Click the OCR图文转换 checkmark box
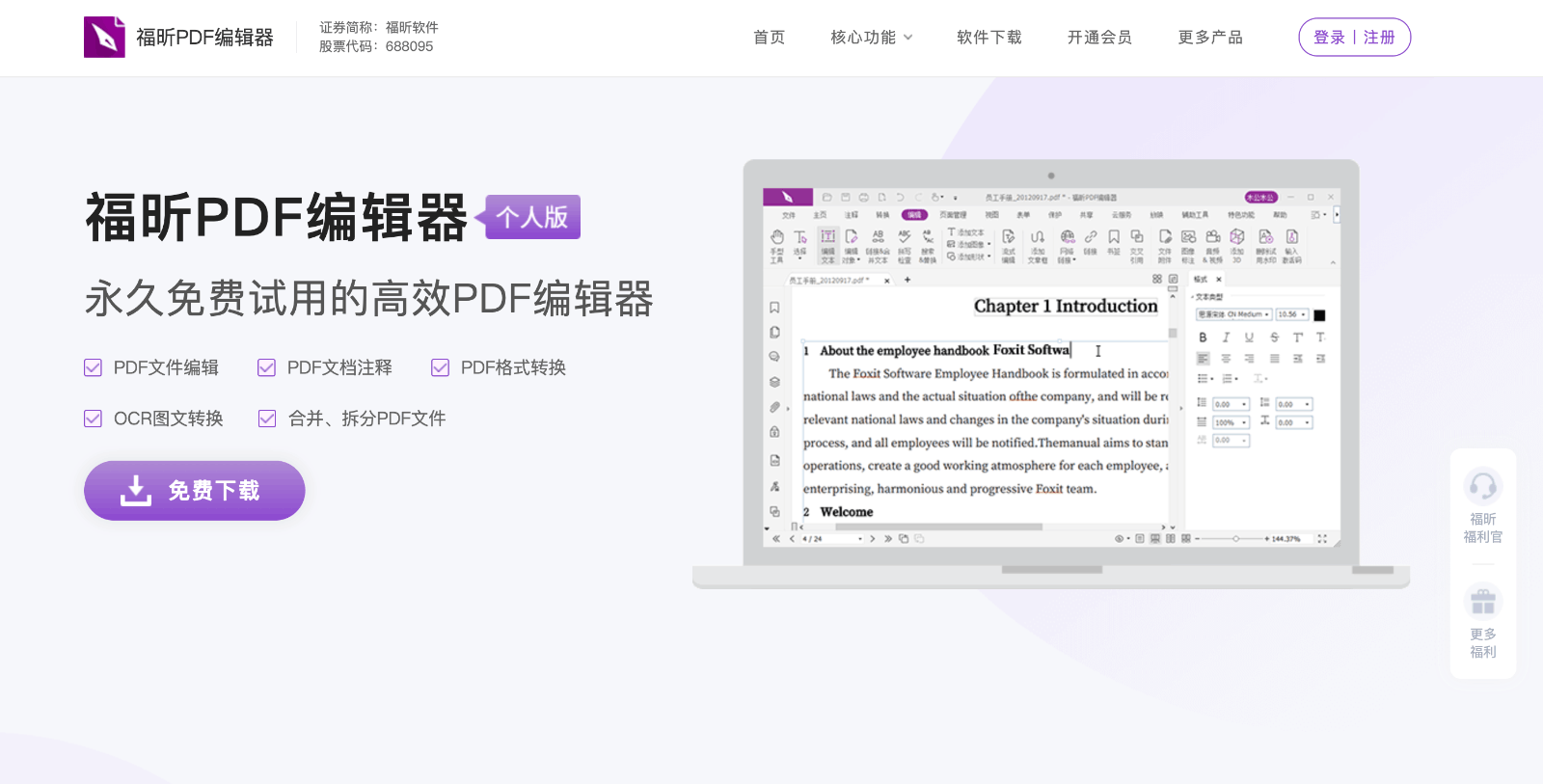The height and width of the screenshot is (784, 1543). (x=94, y=419)
